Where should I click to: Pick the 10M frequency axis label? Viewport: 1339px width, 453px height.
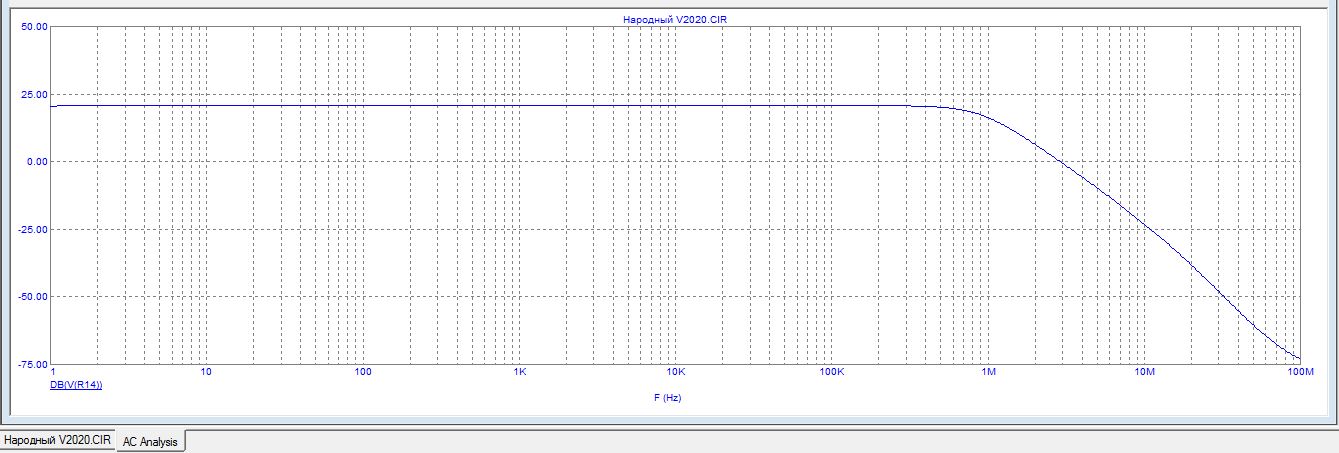point(1144,373)
